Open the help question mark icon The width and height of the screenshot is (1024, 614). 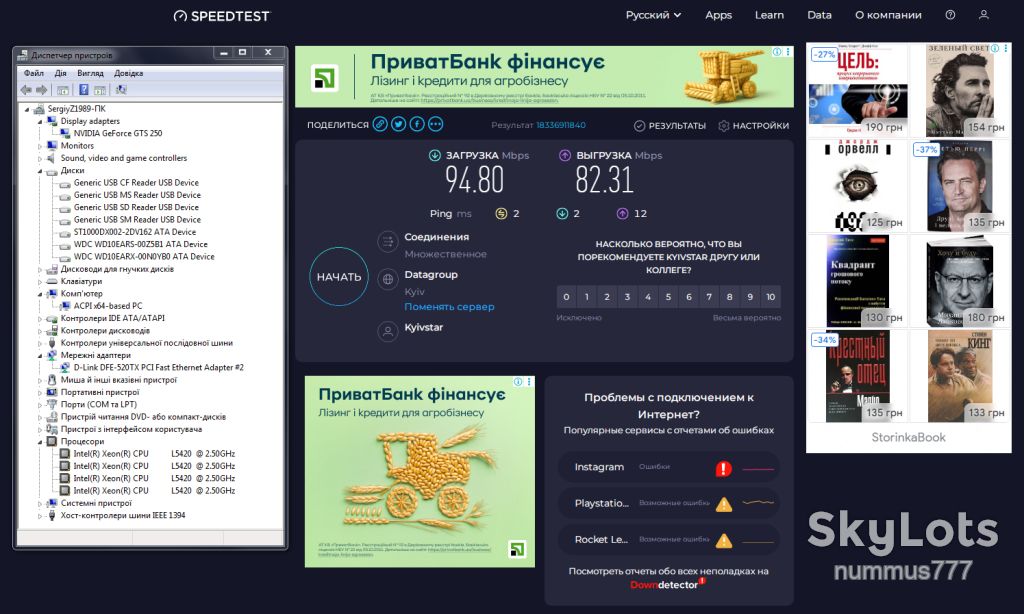point(950,15)
